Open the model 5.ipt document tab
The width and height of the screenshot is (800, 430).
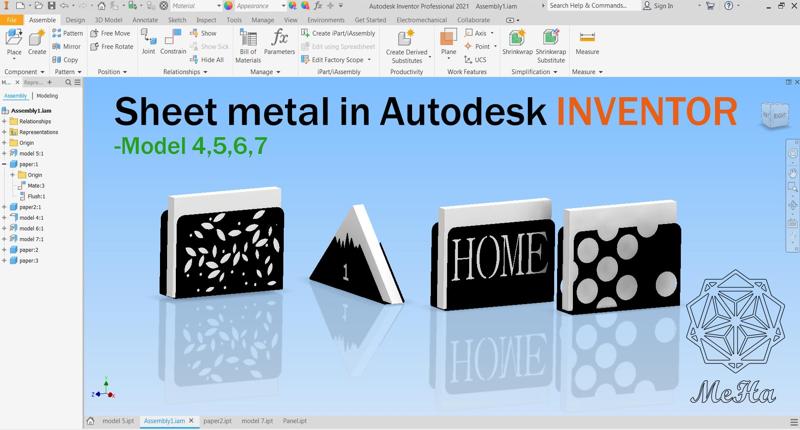click(x=118, y=421)
